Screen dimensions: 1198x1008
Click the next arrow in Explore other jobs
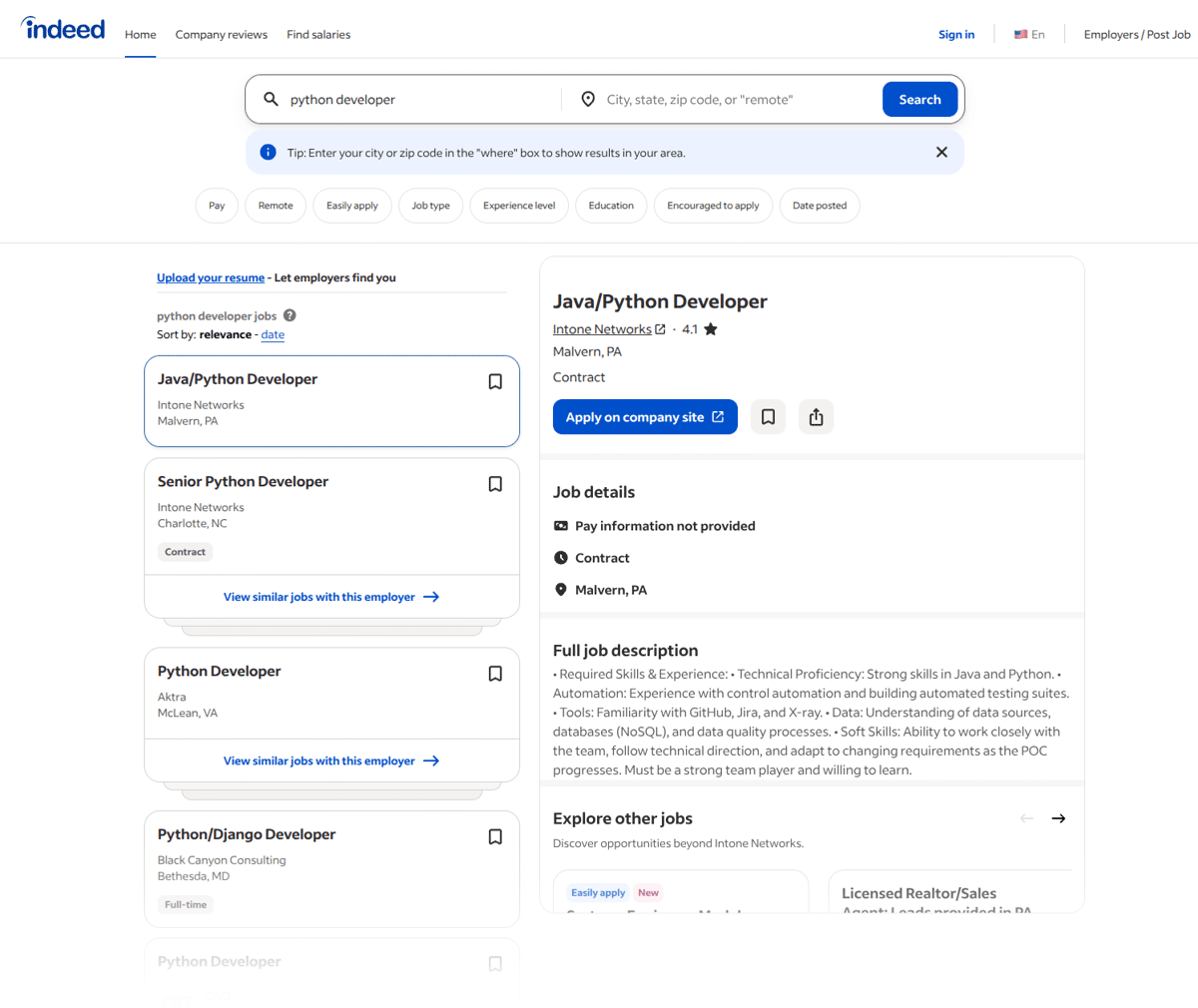(1058, 818)
